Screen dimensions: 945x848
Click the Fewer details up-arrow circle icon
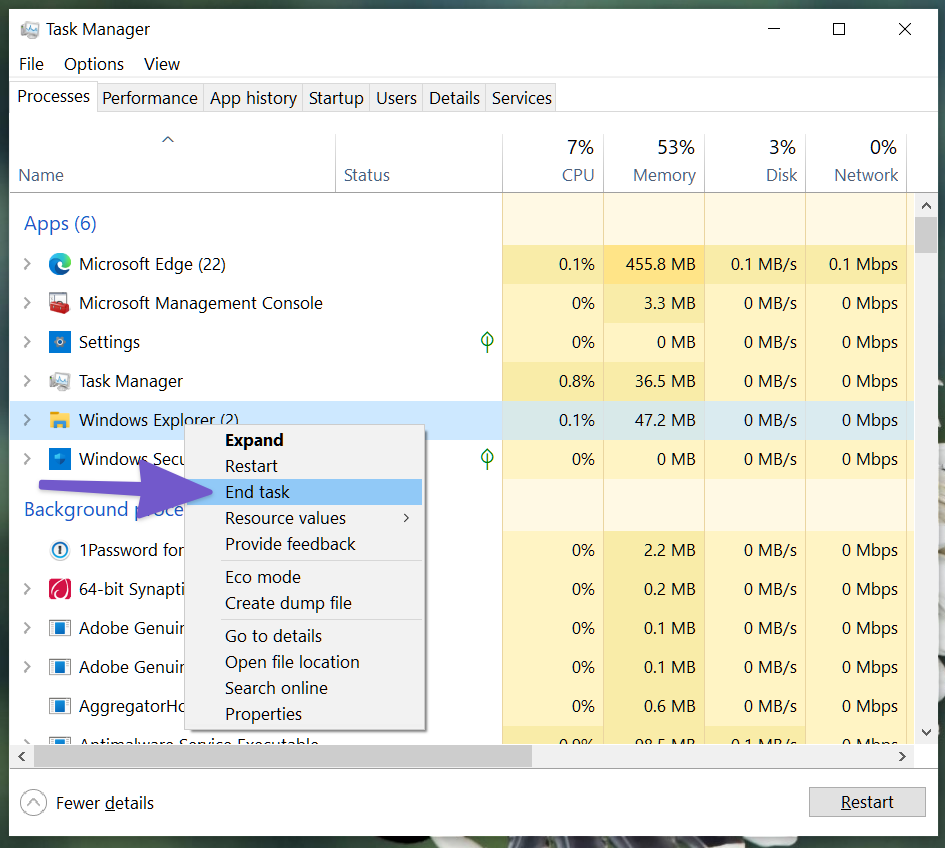[33, 803]
